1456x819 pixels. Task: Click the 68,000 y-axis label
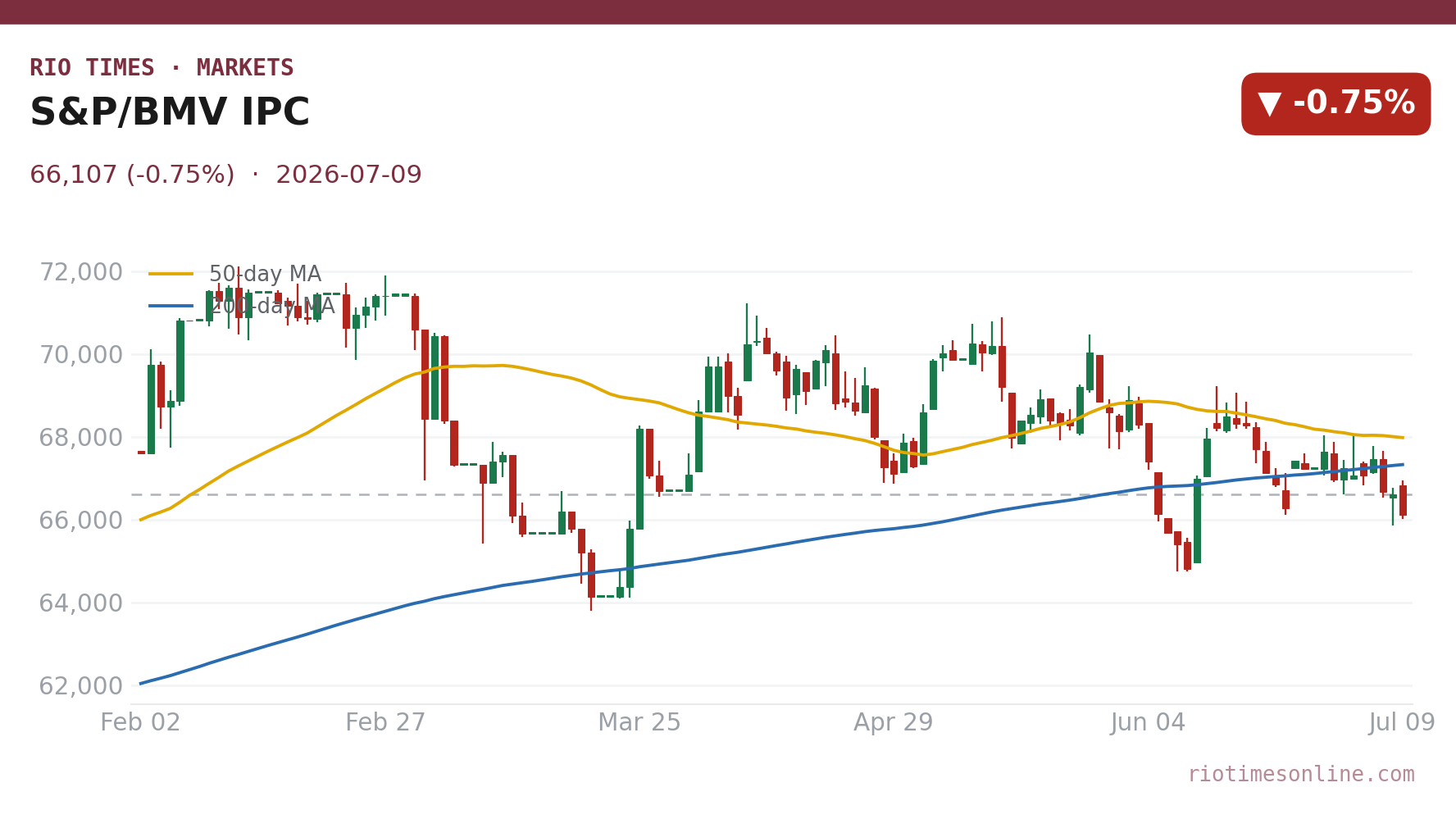(x=81, y=438)
